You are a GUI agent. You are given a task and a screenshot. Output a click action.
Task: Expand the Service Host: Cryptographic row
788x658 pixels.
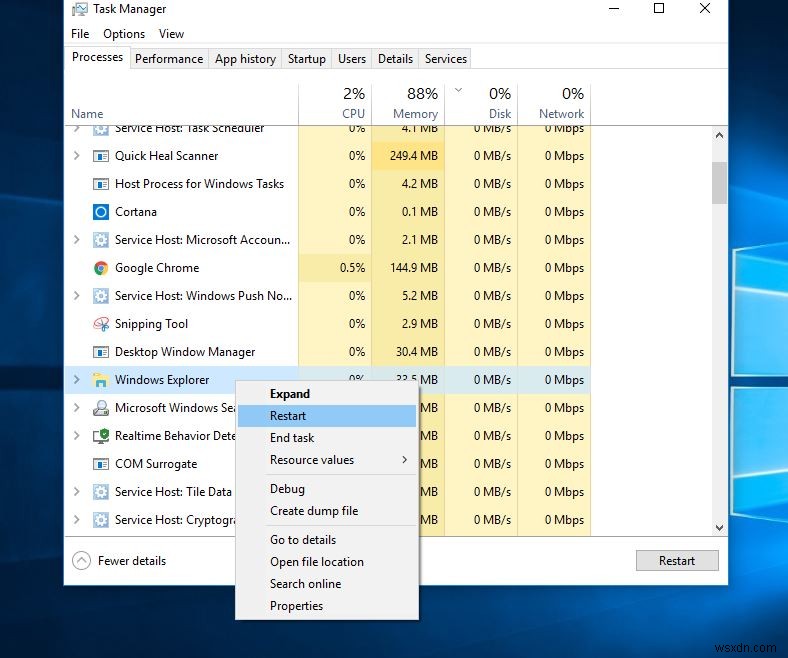[76, 519]
